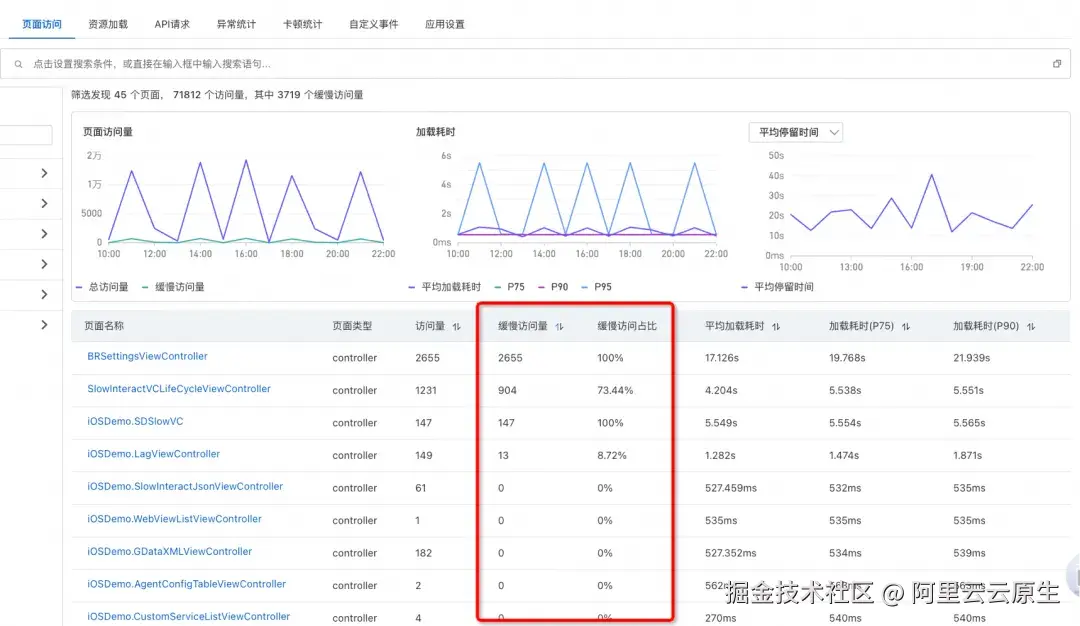The image size is (1080, 626).
Task: Expand the fourth left sidebar chevron
Action: click(44, 264)
